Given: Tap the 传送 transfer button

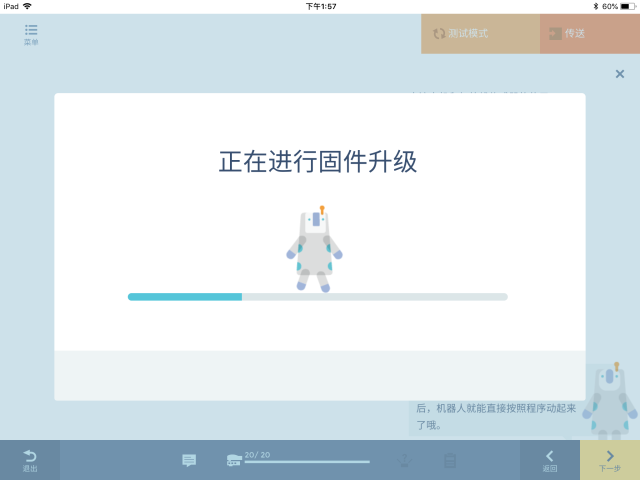Looking at the screenshot, I should point(590,33).
